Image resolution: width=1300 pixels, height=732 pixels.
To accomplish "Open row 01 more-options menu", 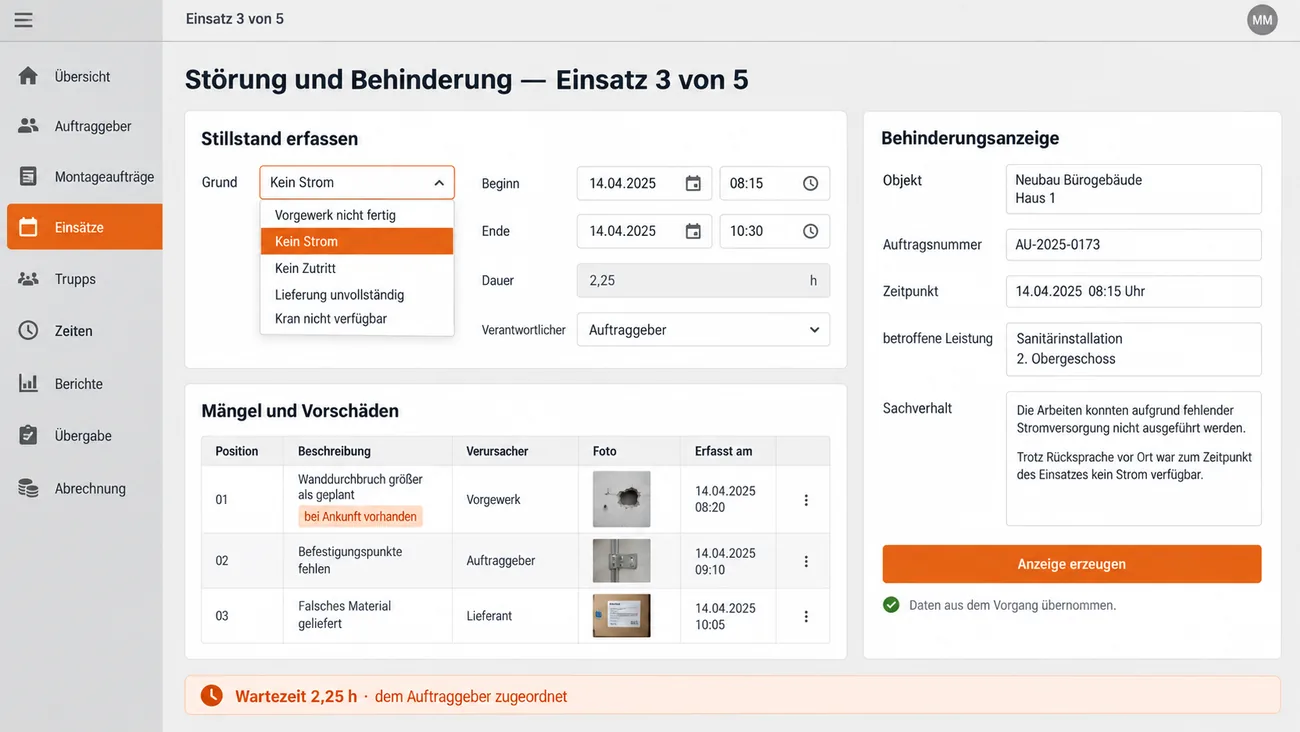I will (806, 500).
